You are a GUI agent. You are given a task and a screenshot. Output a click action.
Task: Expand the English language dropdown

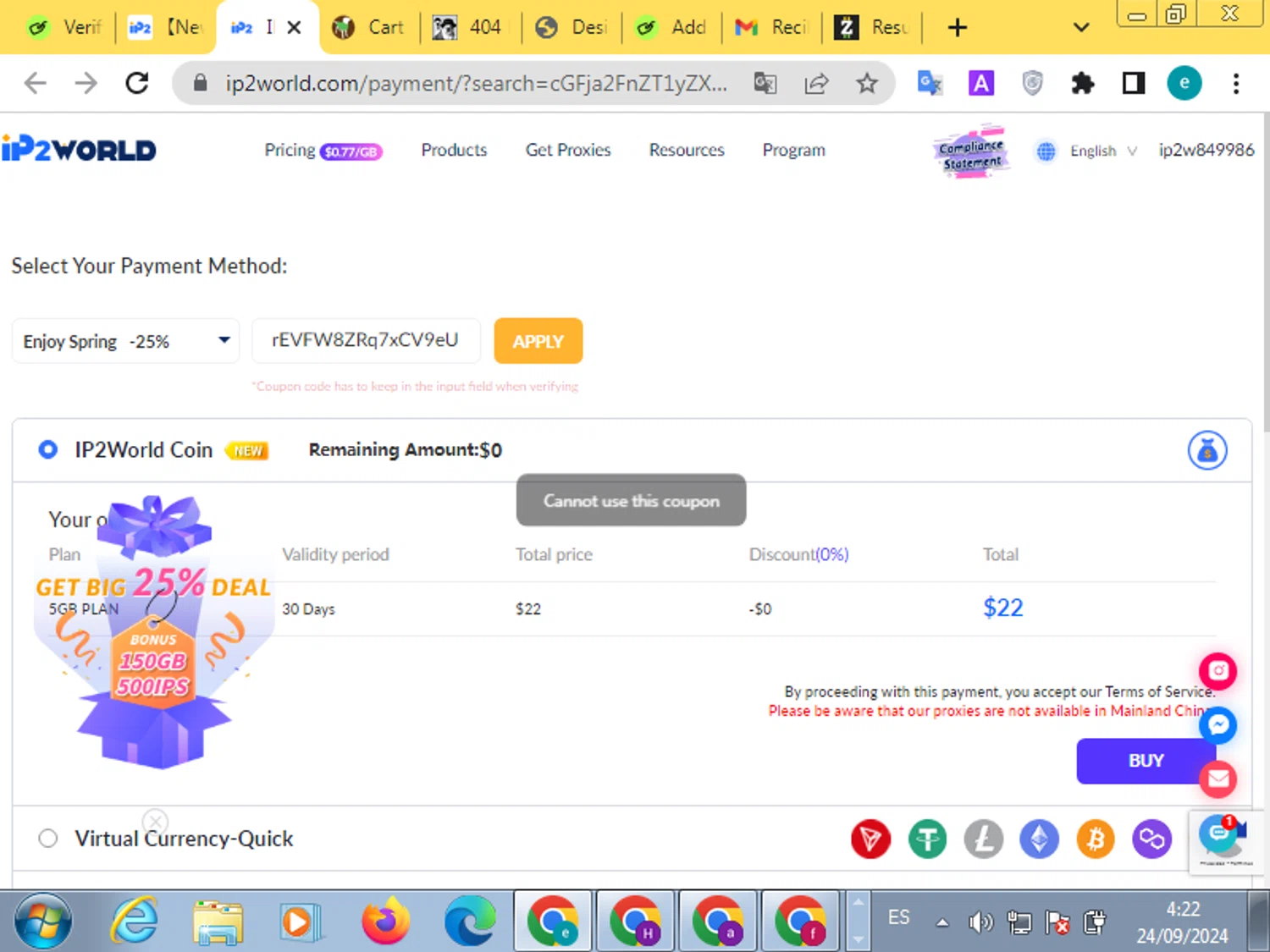pos(1102,151)
